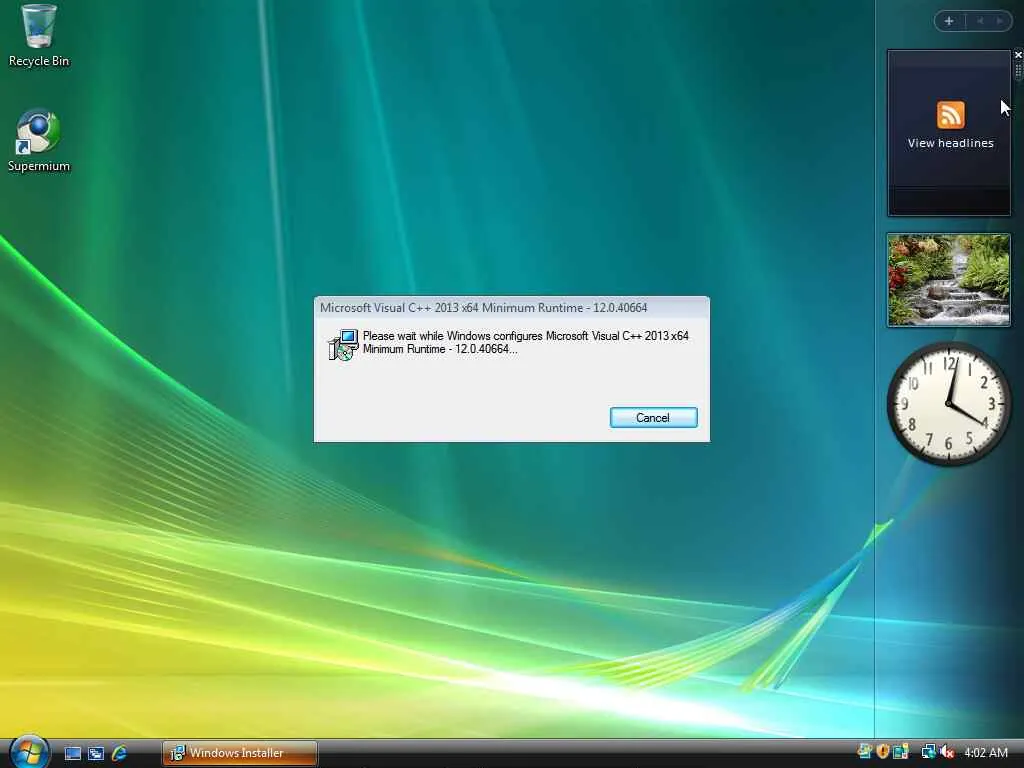Click the View headlines text in feed gadget

click(950, 143)
